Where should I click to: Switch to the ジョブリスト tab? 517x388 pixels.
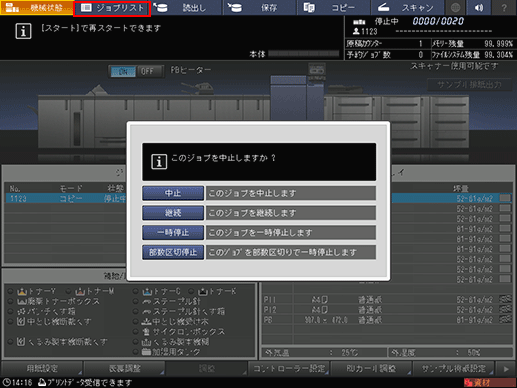(112, 8)
